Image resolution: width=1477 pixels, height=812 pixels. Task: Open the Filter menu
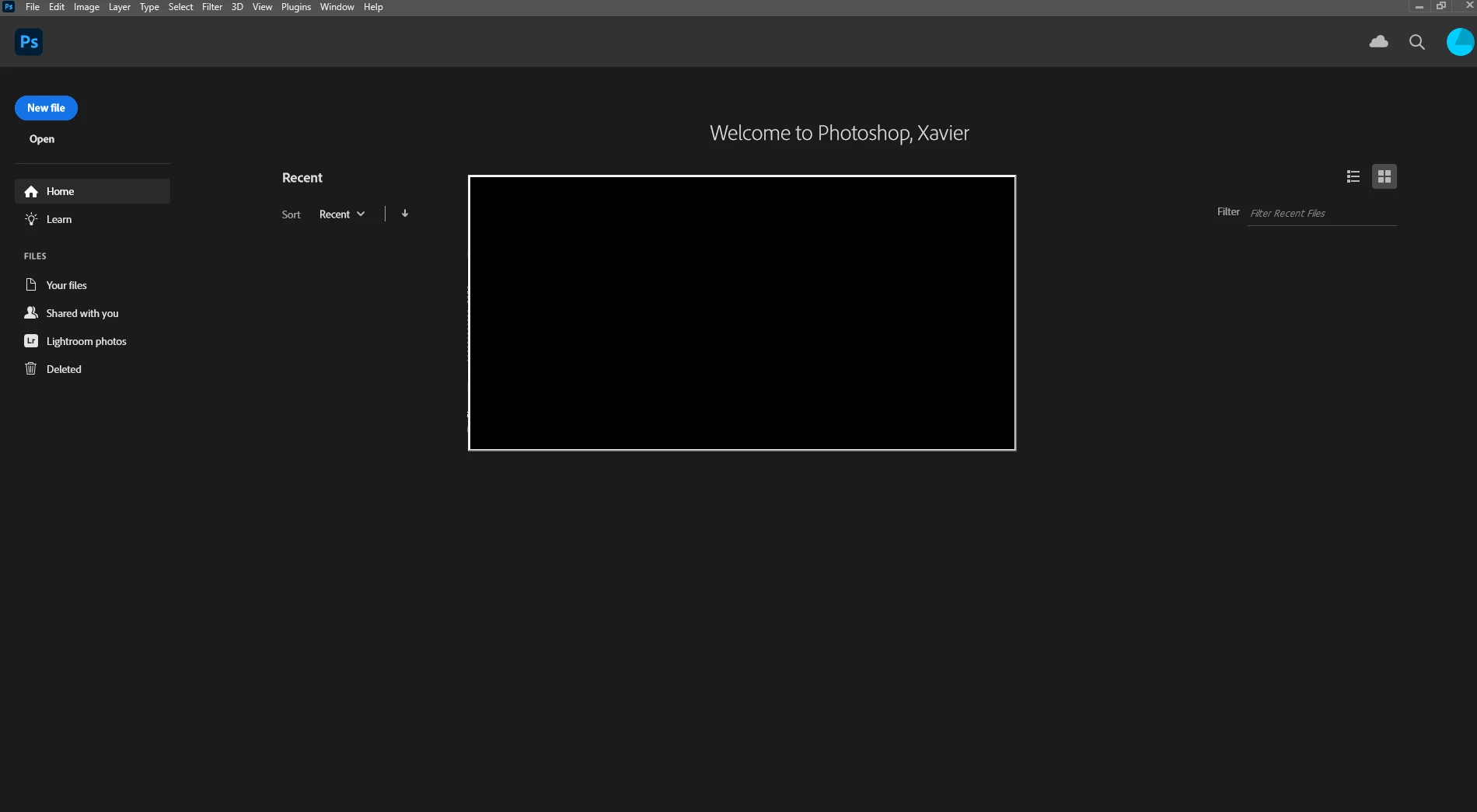click(x=212, y=7)
